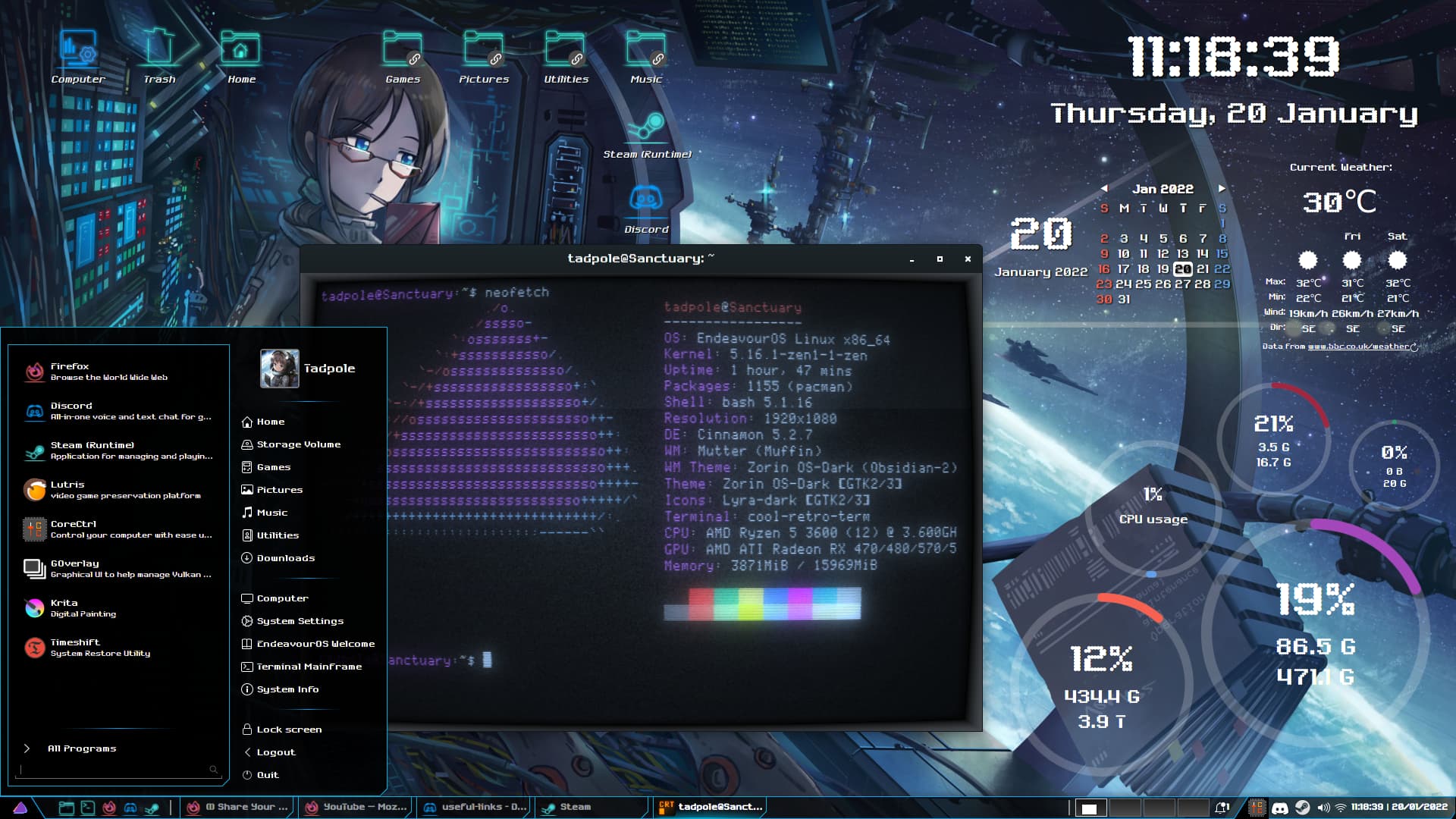The width and height of the screenshot is (1456, 819).
Task: Open System Settings from the menu
Action: point(292,621)
